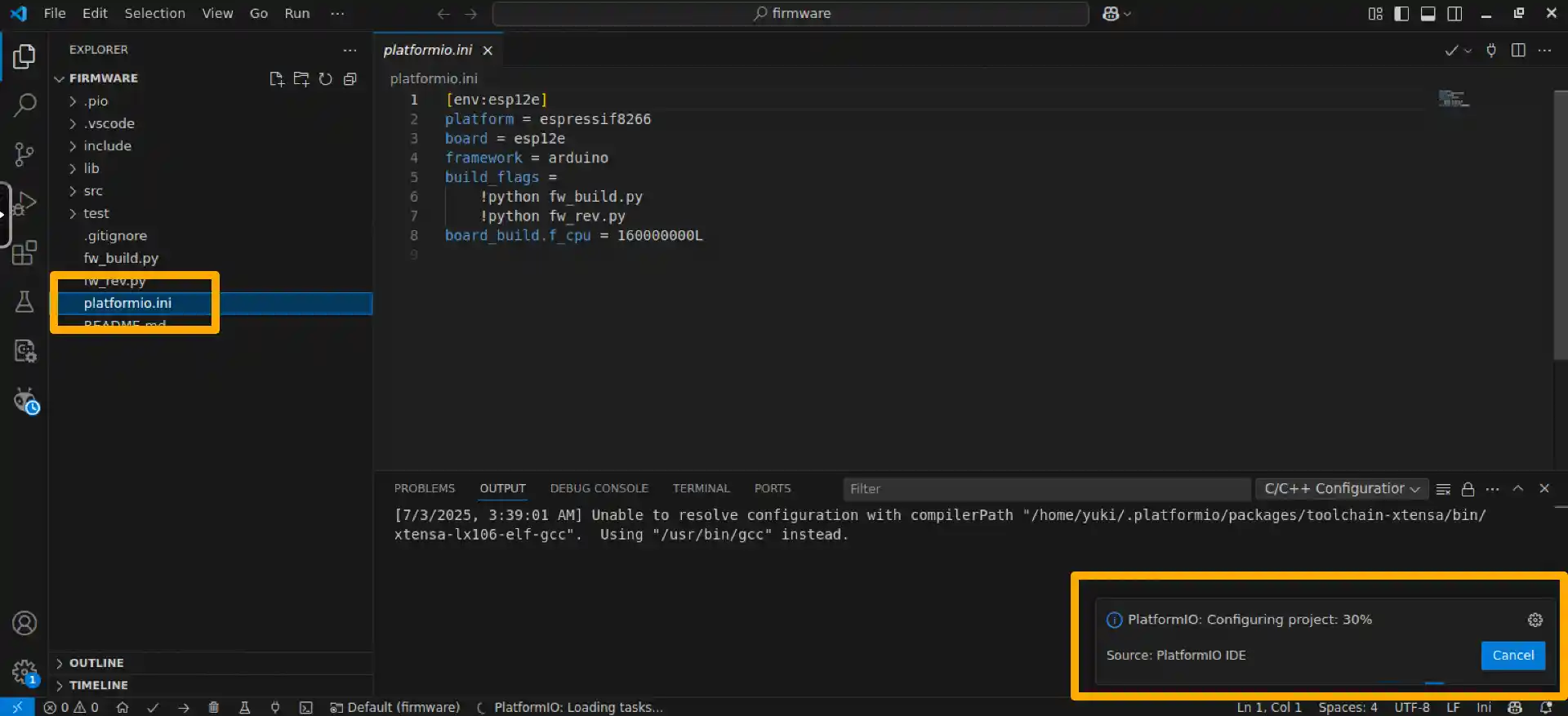Open the customize layout button
Image resolution: width=1568 pixels, height=716 pixels.
click(1375, 13)
